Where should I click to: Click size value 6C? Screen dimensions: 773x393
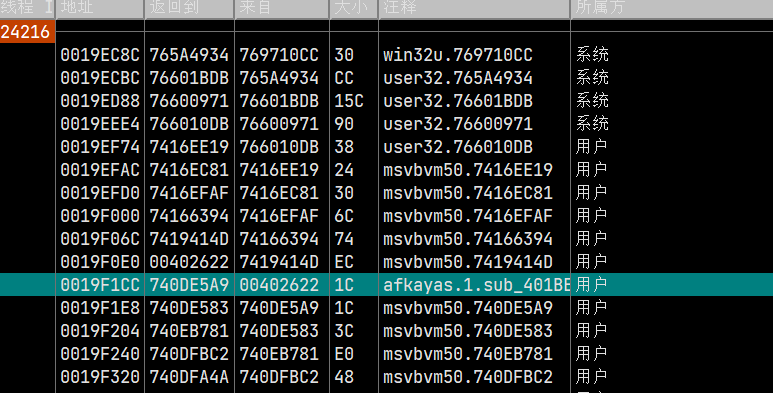tap(344, 216)
